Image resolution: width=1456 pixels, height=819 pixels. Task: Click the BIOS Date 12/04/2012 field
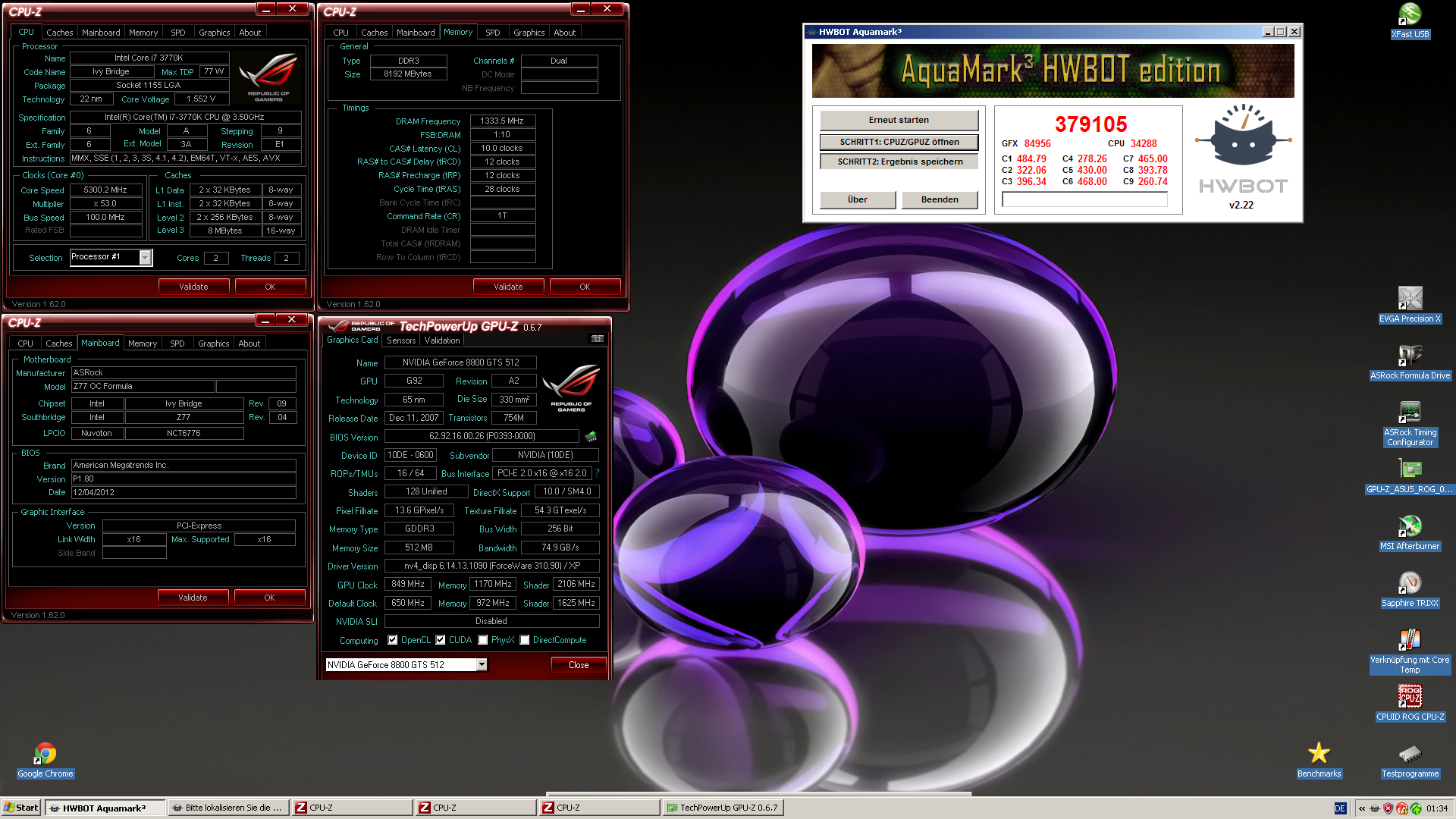coord(183,493)
